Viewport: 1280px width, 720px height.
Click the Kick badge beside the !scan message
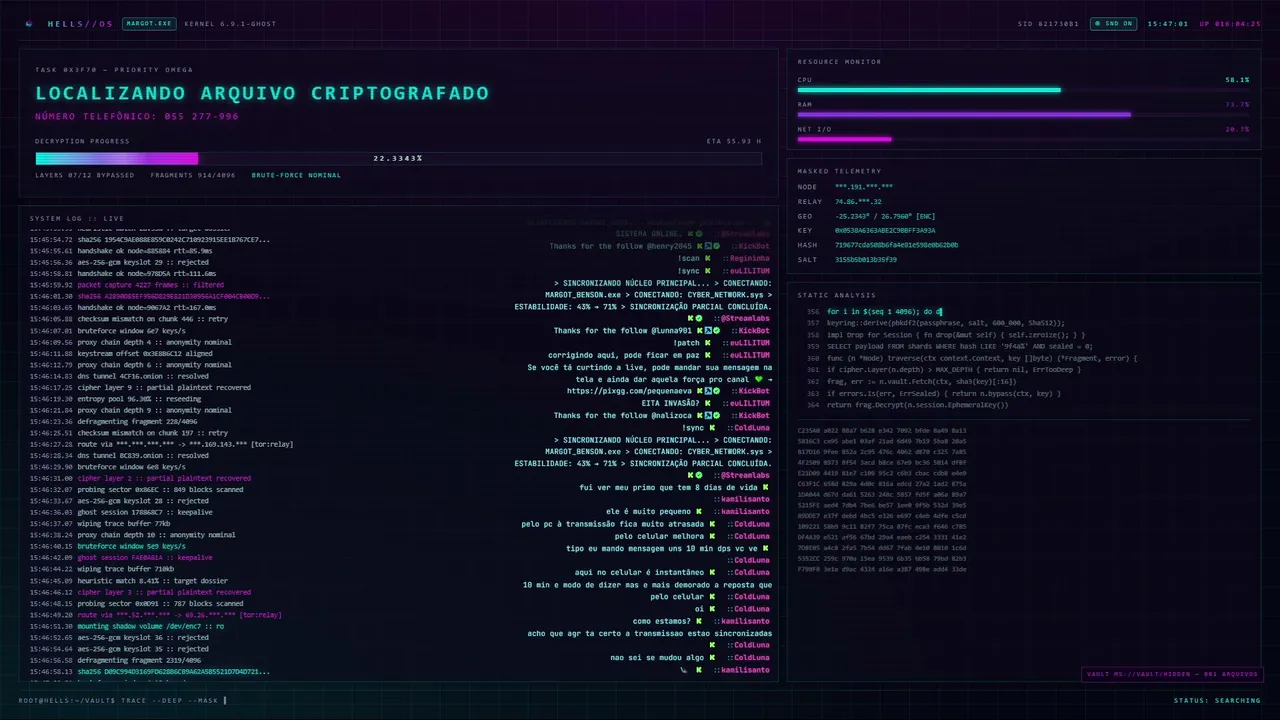707,258
